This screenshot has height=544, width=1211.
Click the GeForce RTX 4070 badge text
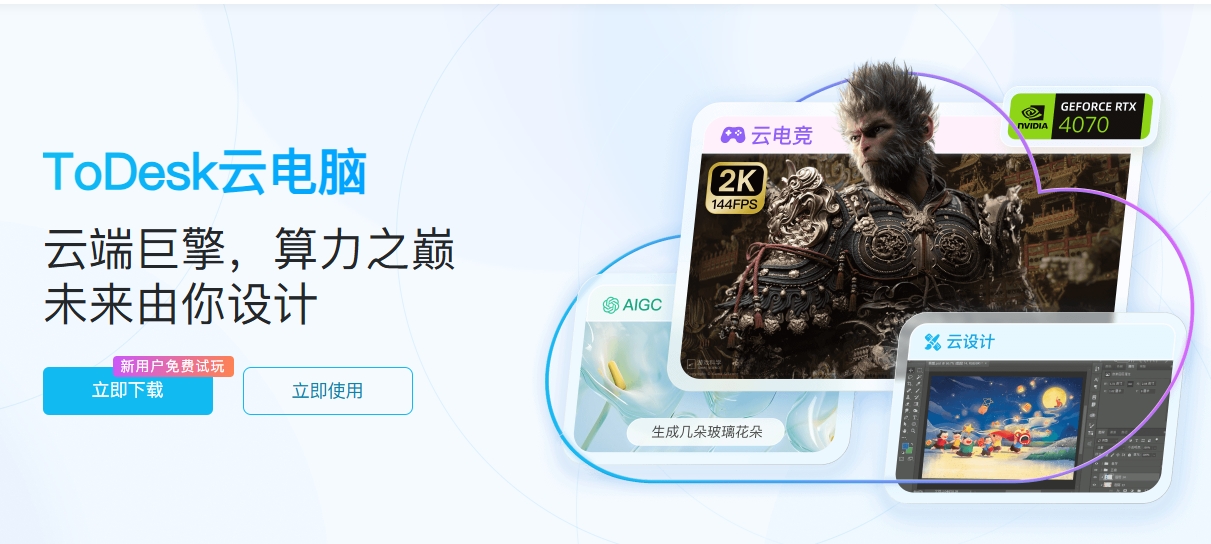pos(1098,116)
